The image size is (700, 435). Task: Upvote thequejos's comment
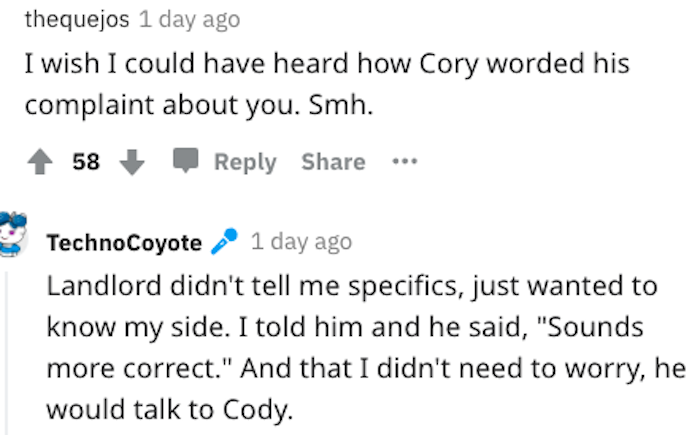(x=40, y=161)
